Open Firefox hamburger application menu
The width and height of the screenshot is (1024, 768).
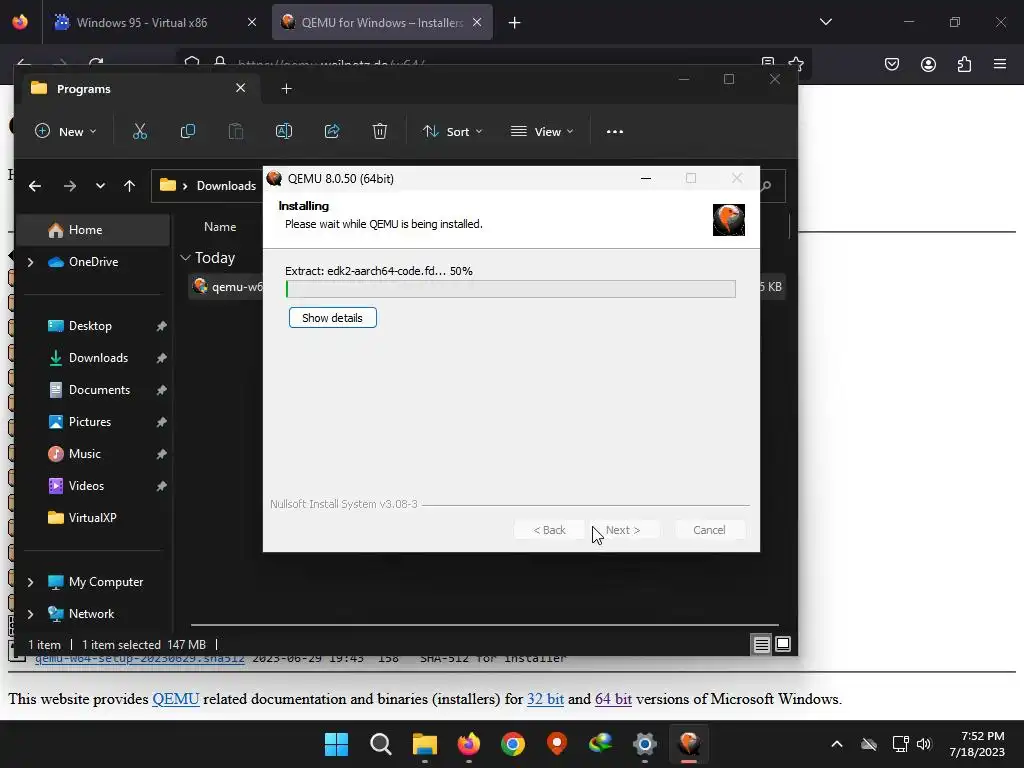click(x=1000, y=64)
